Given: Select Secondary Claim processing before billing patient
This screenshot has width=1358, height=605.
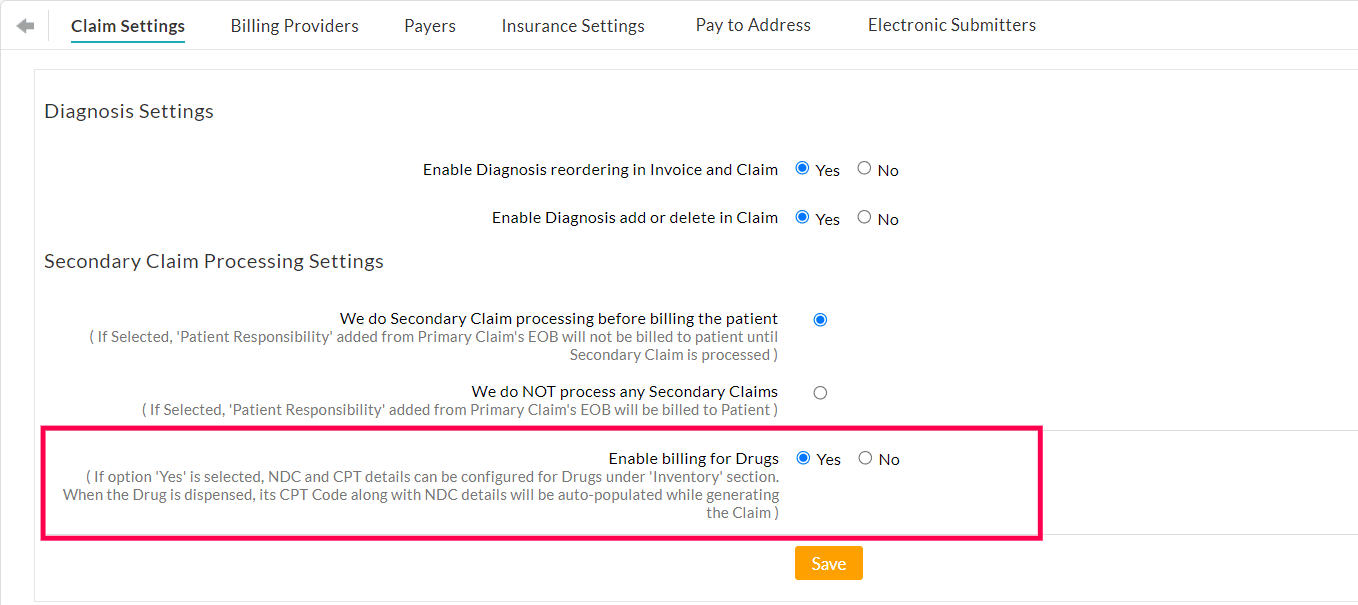Looking at the screenshot, I should pyautogui.click(x=820, y=319).
